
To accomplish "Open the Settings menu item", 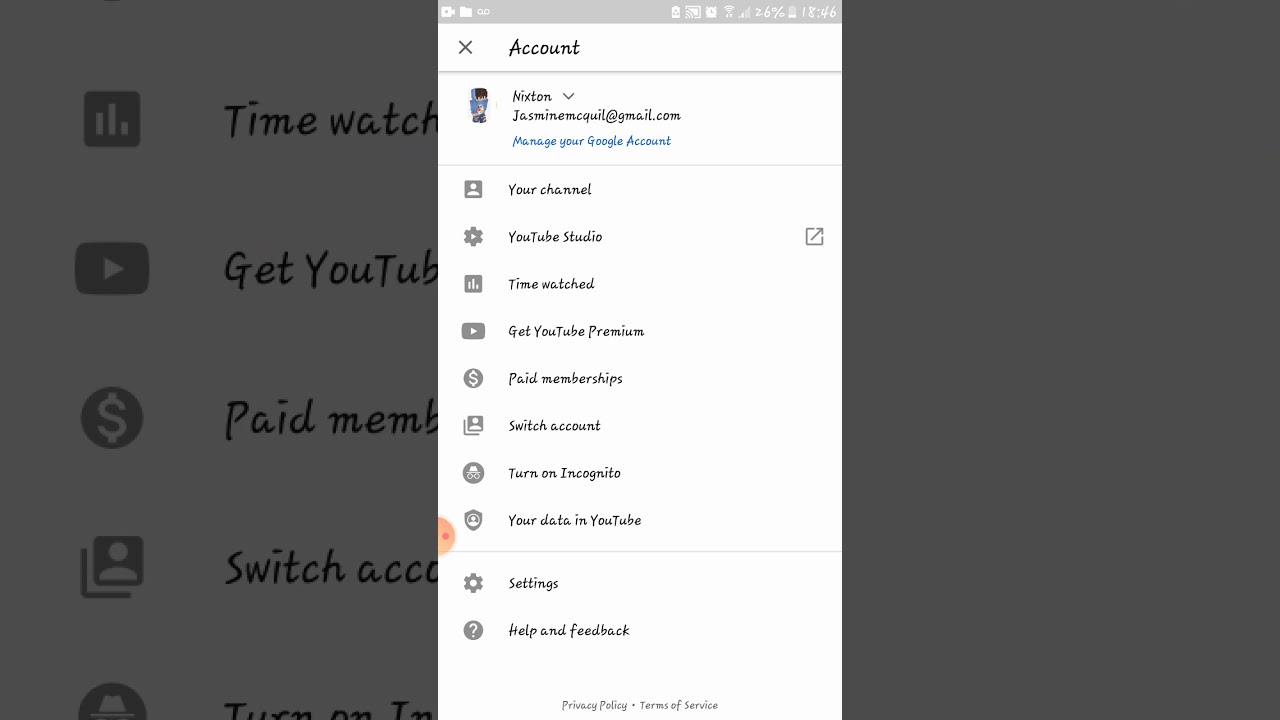I will pyautogui.click(x=640, y=583).
